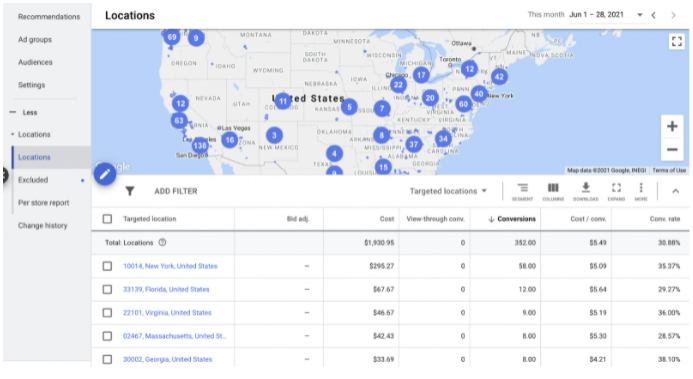The image size is (693, 379).
Task: Check the 30002, Georgia row
Action: 107,359
